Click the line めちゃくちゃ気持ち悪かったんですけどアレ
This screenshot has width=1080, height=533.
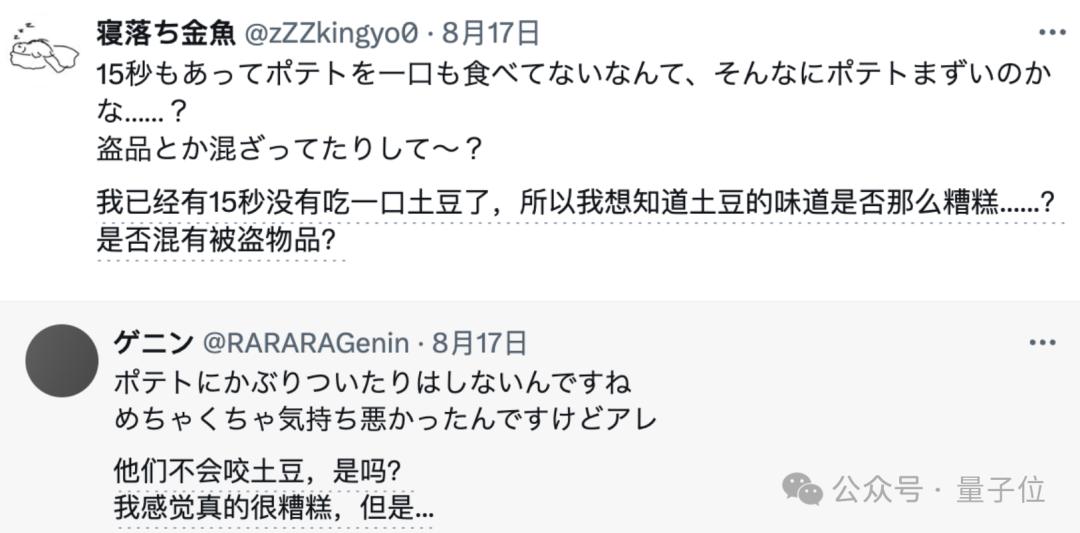386,419
